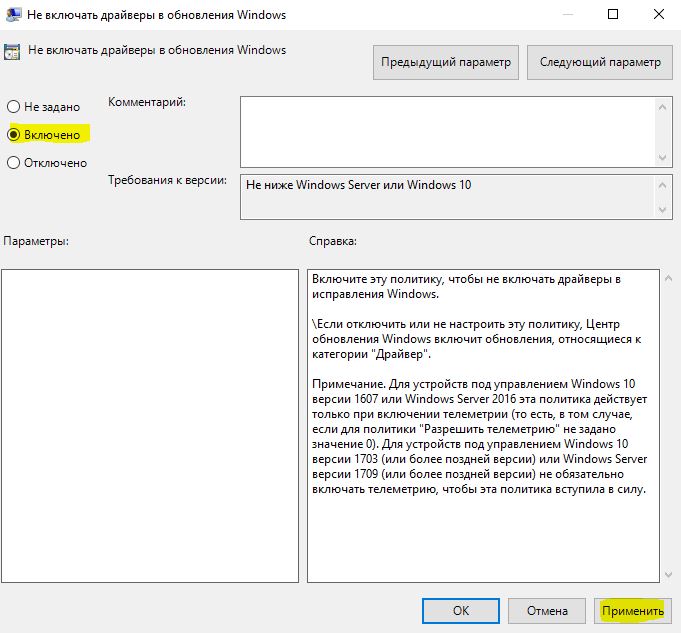Apply changes with 'Применить'
The width and height of the screenshot is (681, 633).
tap(633, 611)
